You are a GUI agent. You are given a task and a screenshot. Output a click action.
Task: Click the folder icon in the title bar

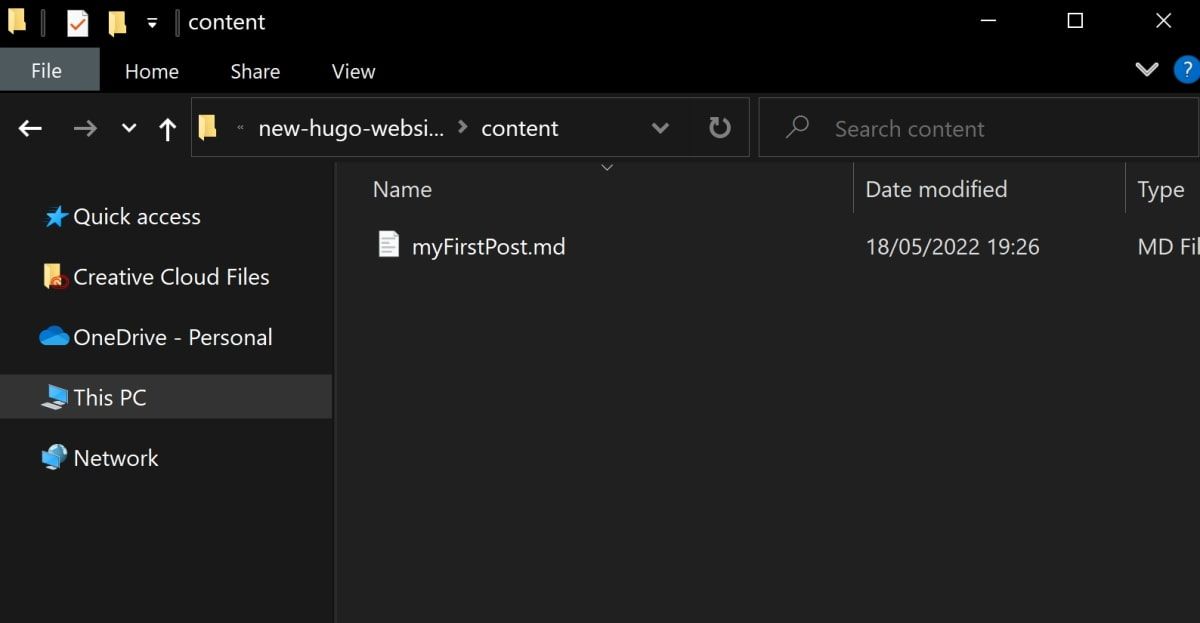(x=16, y=20)
